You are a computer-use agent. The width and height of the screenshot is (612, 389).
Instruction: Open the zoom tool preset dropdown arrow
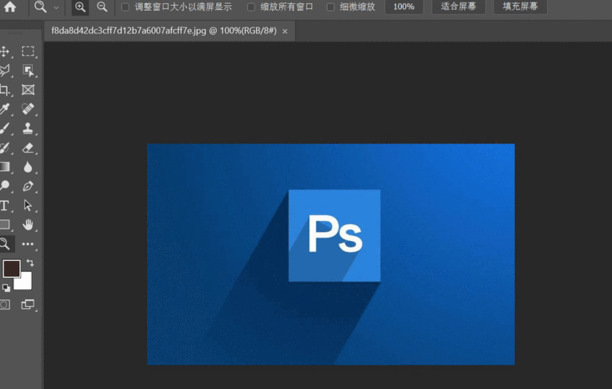[56, 7]
